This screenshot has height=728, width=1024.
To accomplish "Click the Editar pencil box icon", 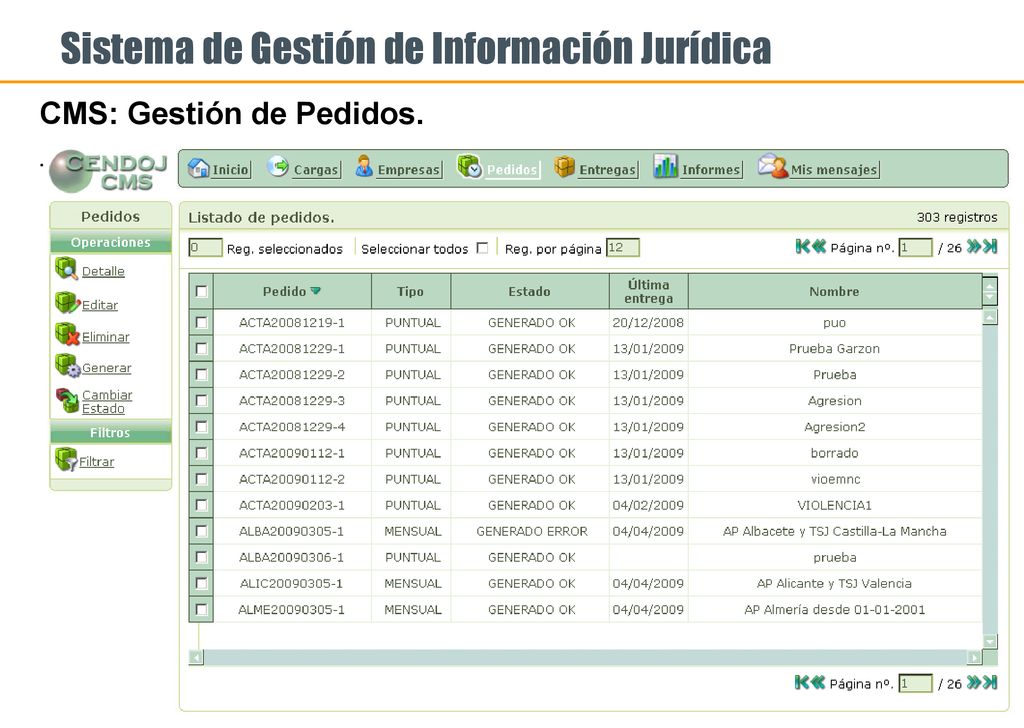I will point(68,302).
